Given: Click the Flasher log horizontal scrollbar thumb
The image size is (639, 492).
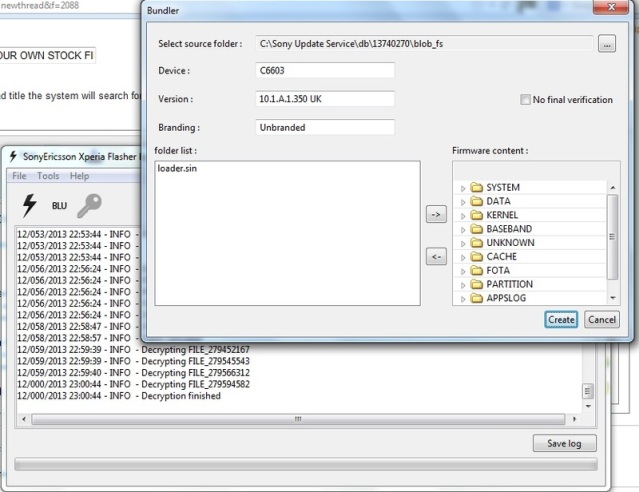Looking at the screenshot, I should click(298, 419).
